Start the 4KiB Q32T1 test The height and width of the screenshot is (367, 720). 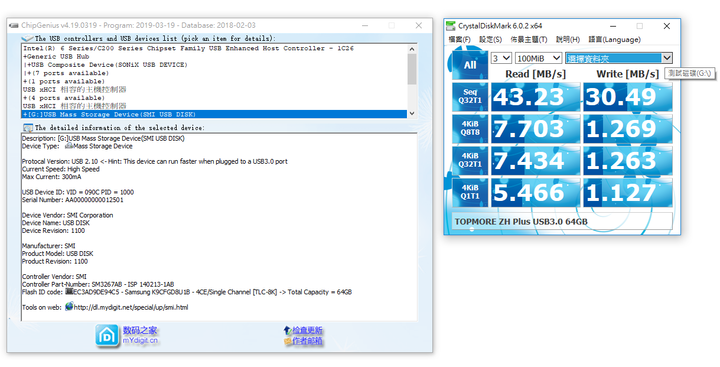(470, 160)
